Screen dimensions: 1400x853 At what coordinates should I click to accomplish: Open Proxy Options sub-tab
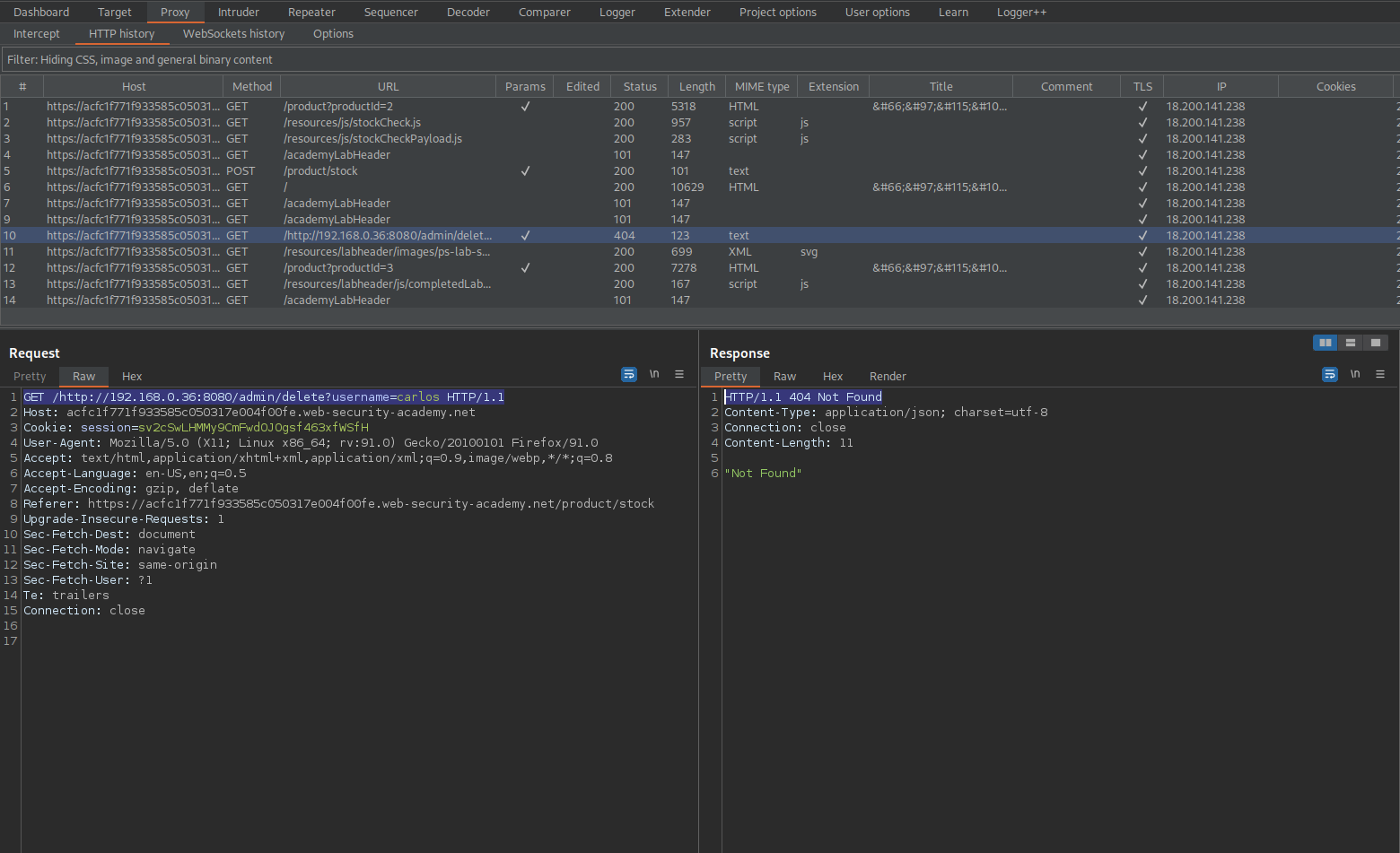pos(333,33)
